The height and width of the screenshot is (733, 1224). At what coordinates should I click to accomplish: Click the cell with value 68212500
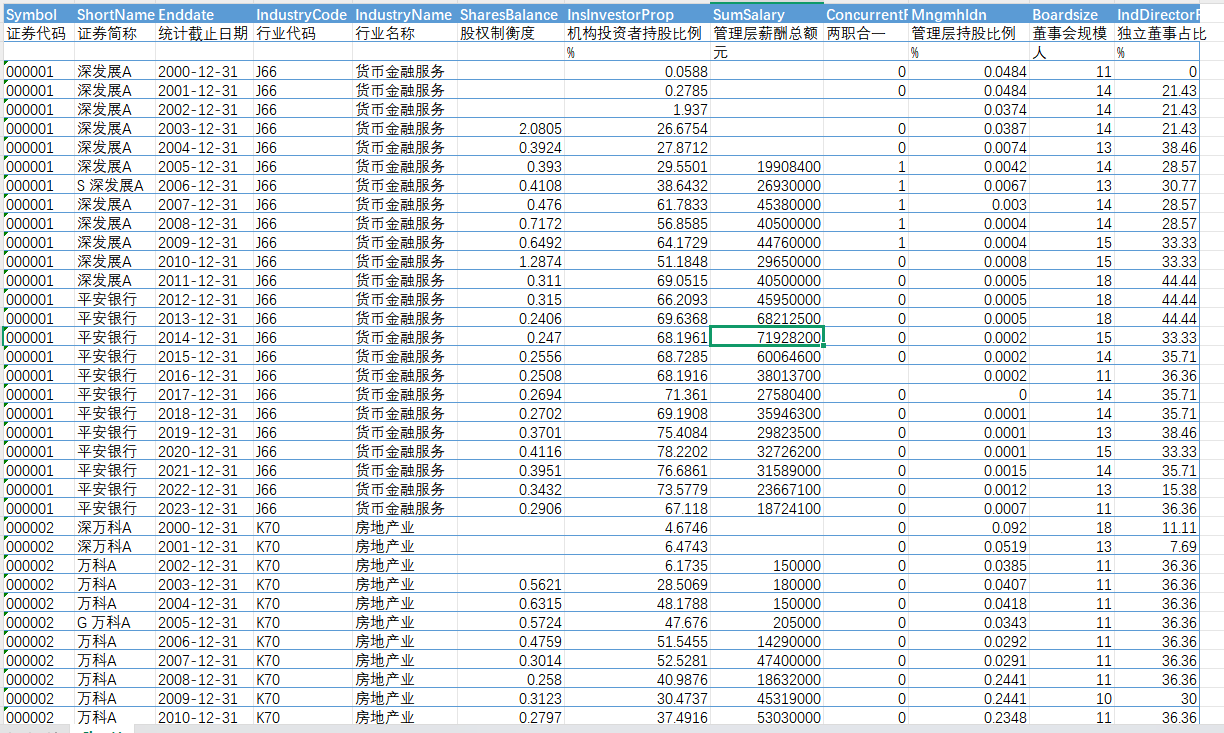pos(767,318)
